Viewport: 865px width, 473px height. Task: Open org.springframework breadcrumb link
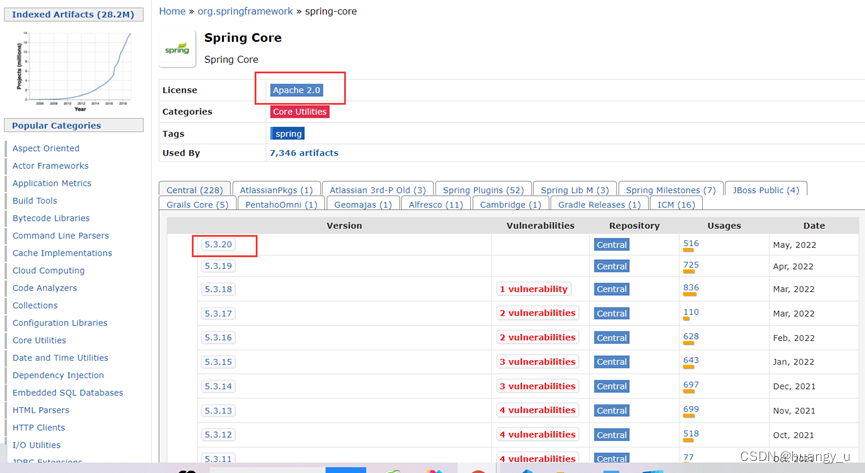(x=245, y=11)
